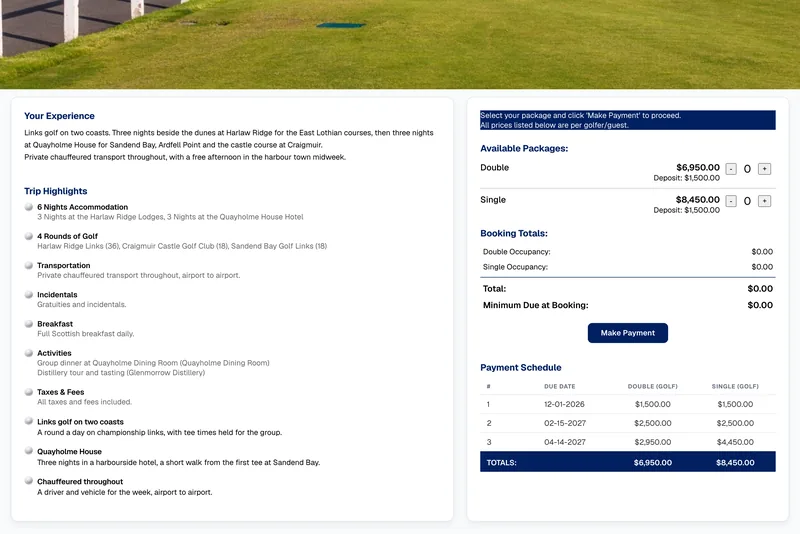Click the golf course hero image

tap(400, 44)
